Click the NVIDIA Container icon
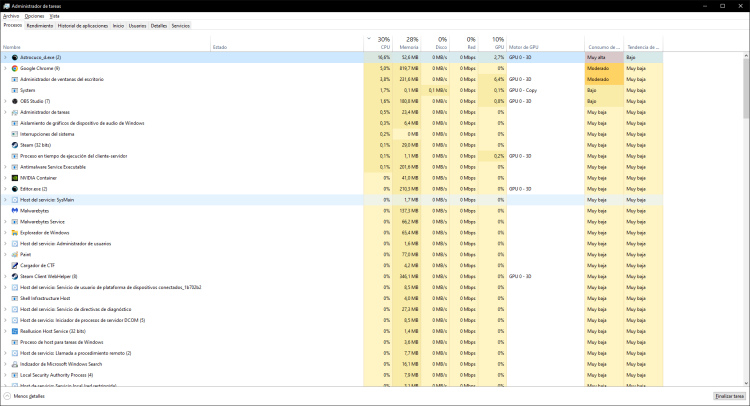Image resolution: width=750 pixels, height=406 pixels. 14,178
